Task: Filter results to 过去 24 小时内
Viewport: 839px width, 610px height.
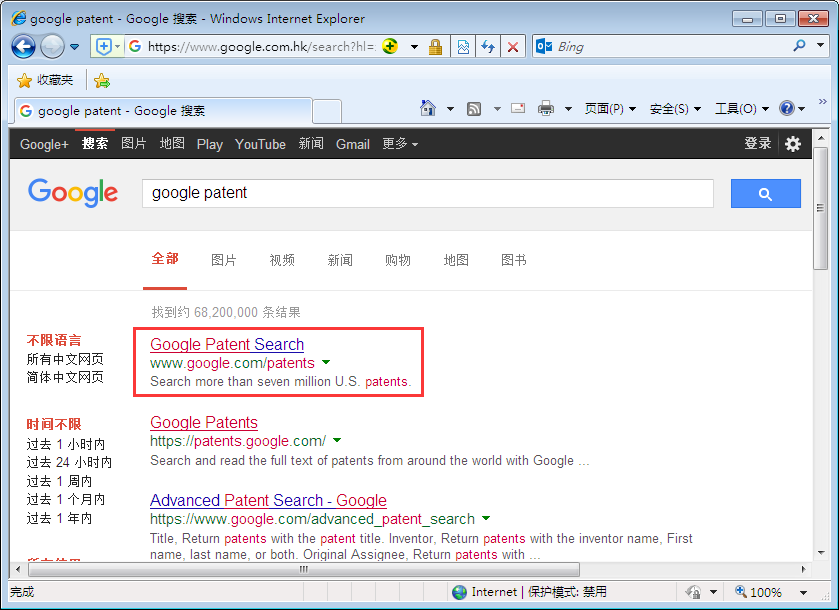Action: point(69,462)
